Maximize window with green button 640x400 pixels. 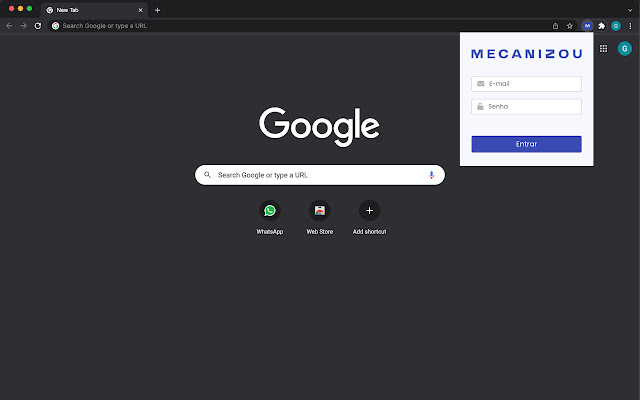point(29,9)
